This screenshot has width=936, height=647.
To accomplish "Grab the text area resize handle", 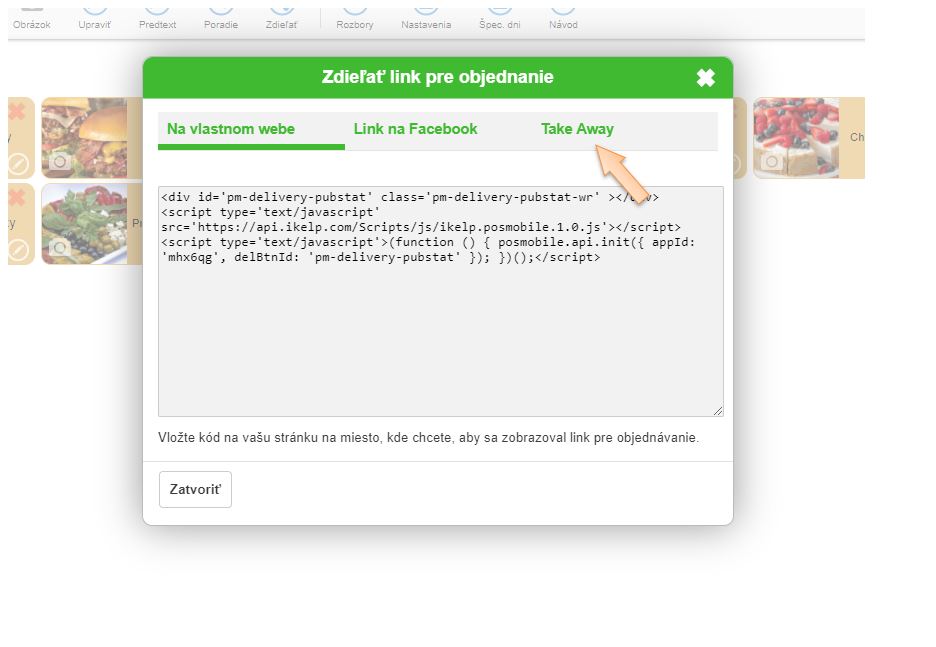I will coord(717,410).
